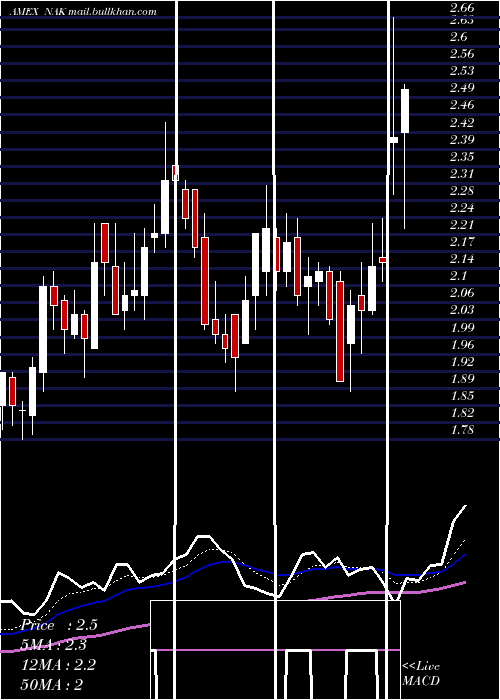
Task: Select the 2.35 price axis label
Action: pos(462,156)
